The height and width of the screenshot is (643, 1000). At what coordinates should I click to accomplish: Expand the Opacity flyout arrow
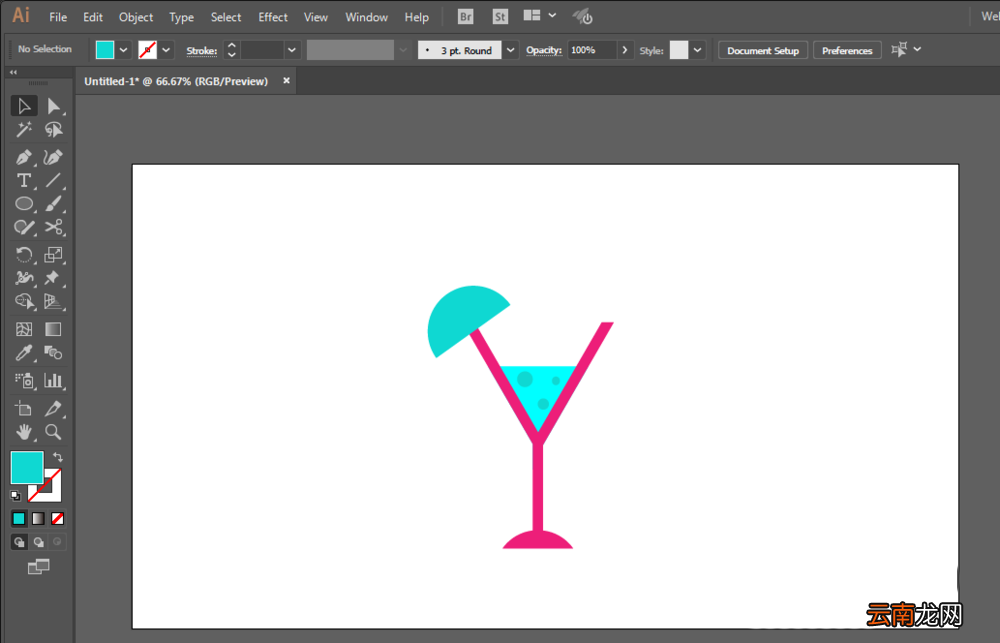[625, 50]
